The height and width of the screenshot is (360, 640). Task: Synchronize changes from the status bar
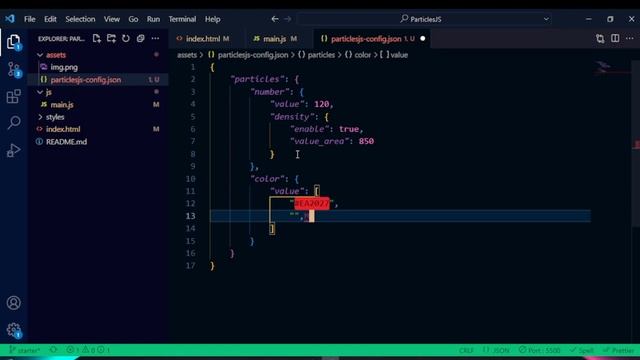pyautogui.click(x=53, y=350)
